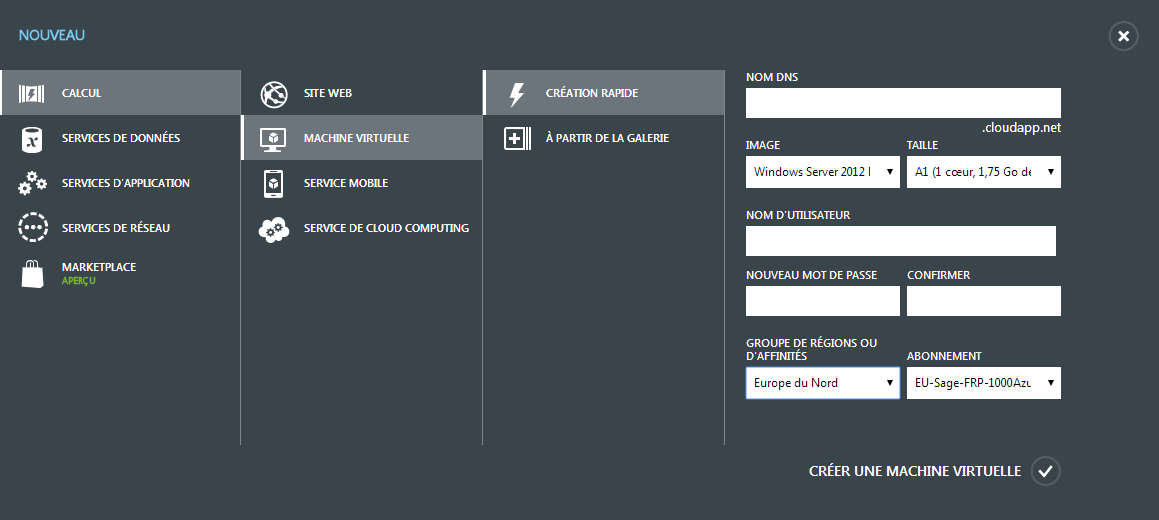1159x520 pixels.
Task: Close the Nouveau dialog panel
Action: pos(1124,36)
